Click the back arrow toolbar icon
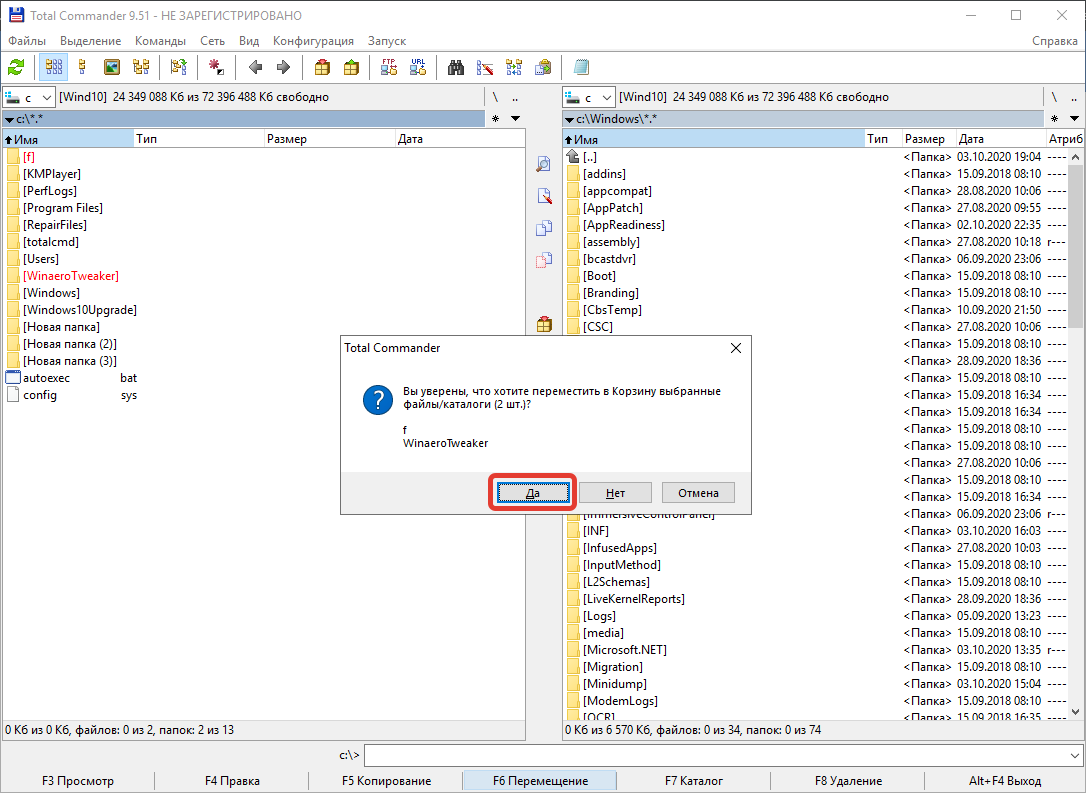Viewport: 1086px width, 793px height. [255, 67]
